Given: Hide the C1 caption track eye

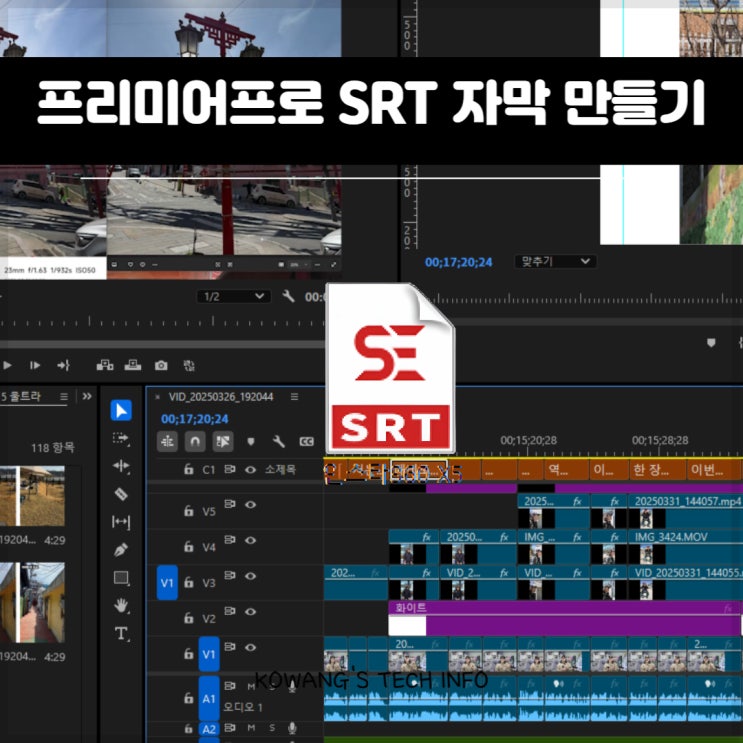Looking at the screenshot, I should [x=251, y=470].
